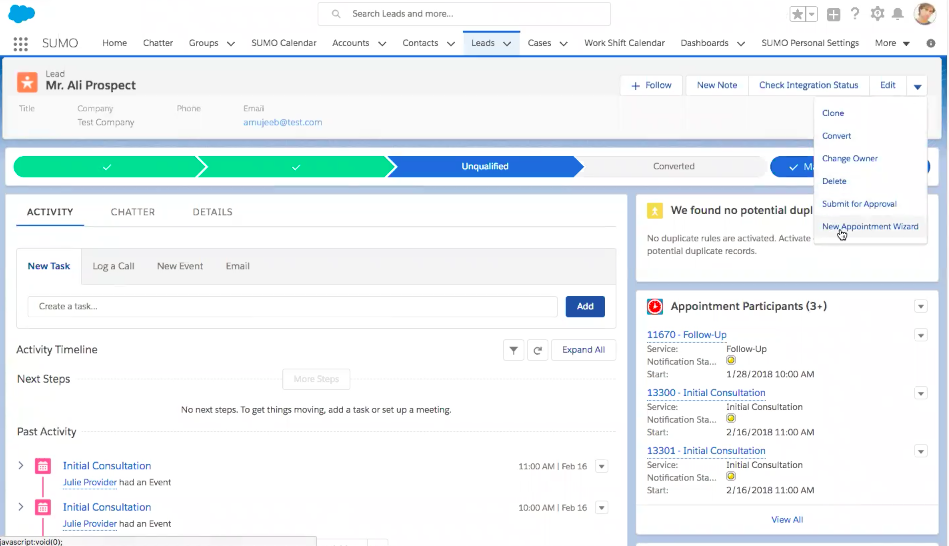
Task: Expand the Leads nav dropdown
Action: (x=507, y=44)
